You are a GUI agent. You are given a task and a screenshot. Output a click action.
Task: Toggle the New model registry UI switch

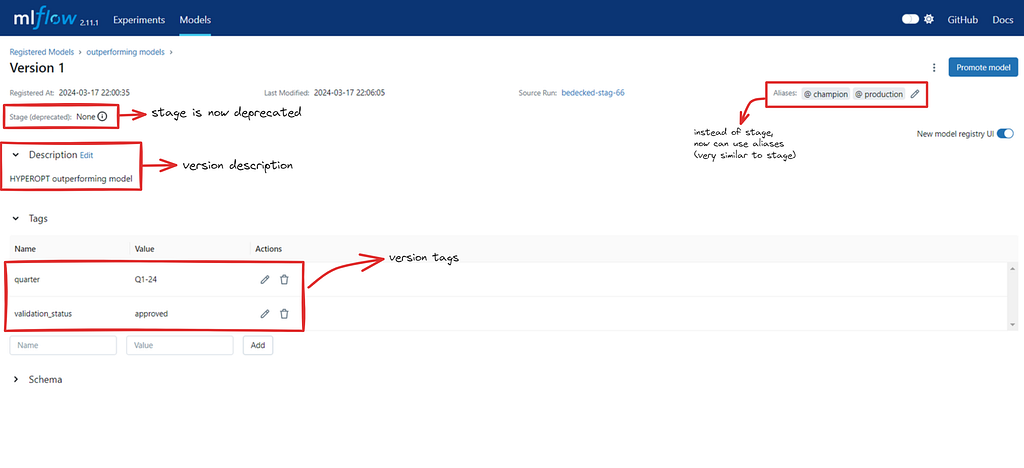click(1006, 134)
